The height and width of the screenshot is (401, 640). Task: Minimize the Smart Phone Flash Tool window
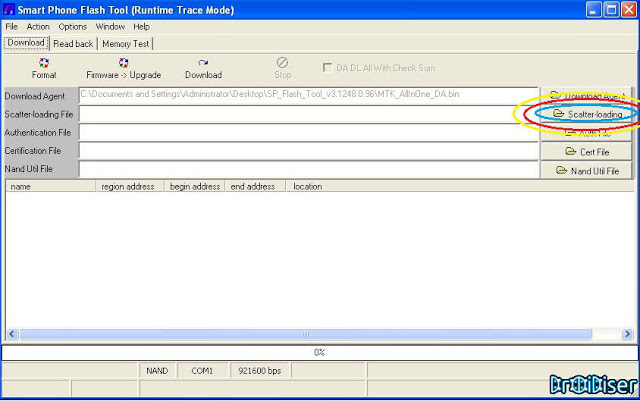coord(593,9)
